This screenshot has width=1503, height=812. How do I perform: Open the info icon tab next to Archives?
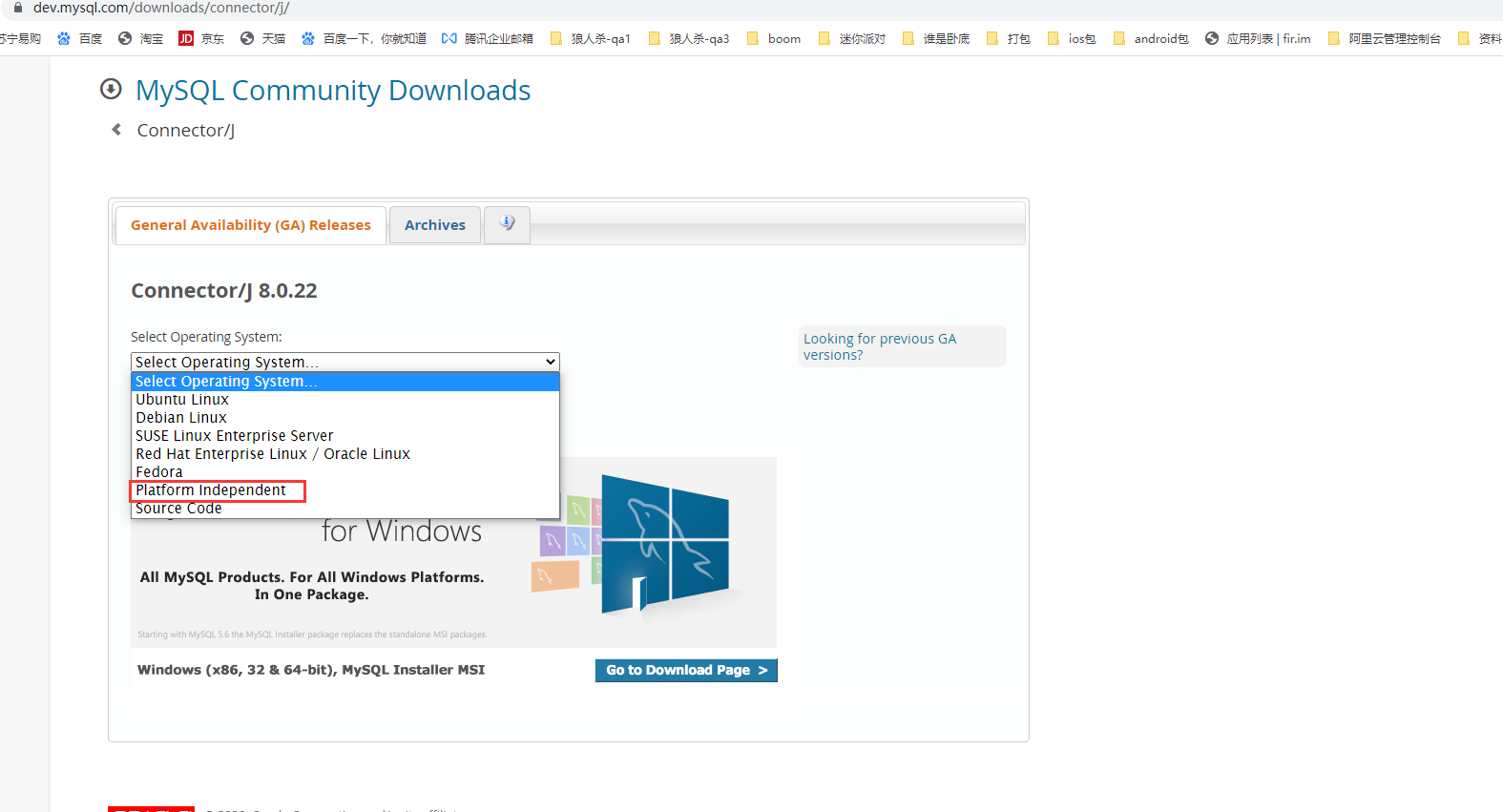tap(507, 224)
